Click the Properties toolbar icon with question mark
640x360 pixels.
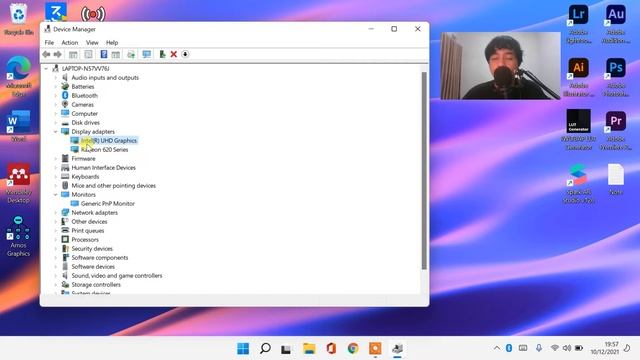point(104,54)
